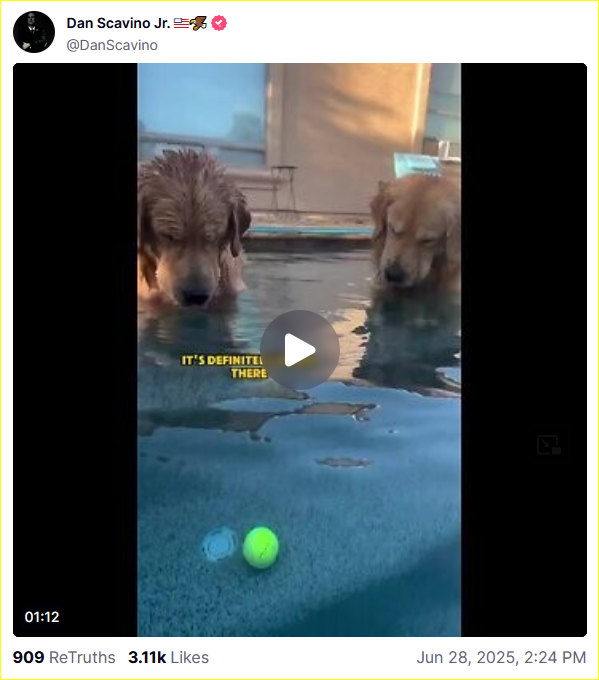This screenshot has height=680, width=599.
Task: Open Dan Scavino's profile avatar
Action: [34, 32]
